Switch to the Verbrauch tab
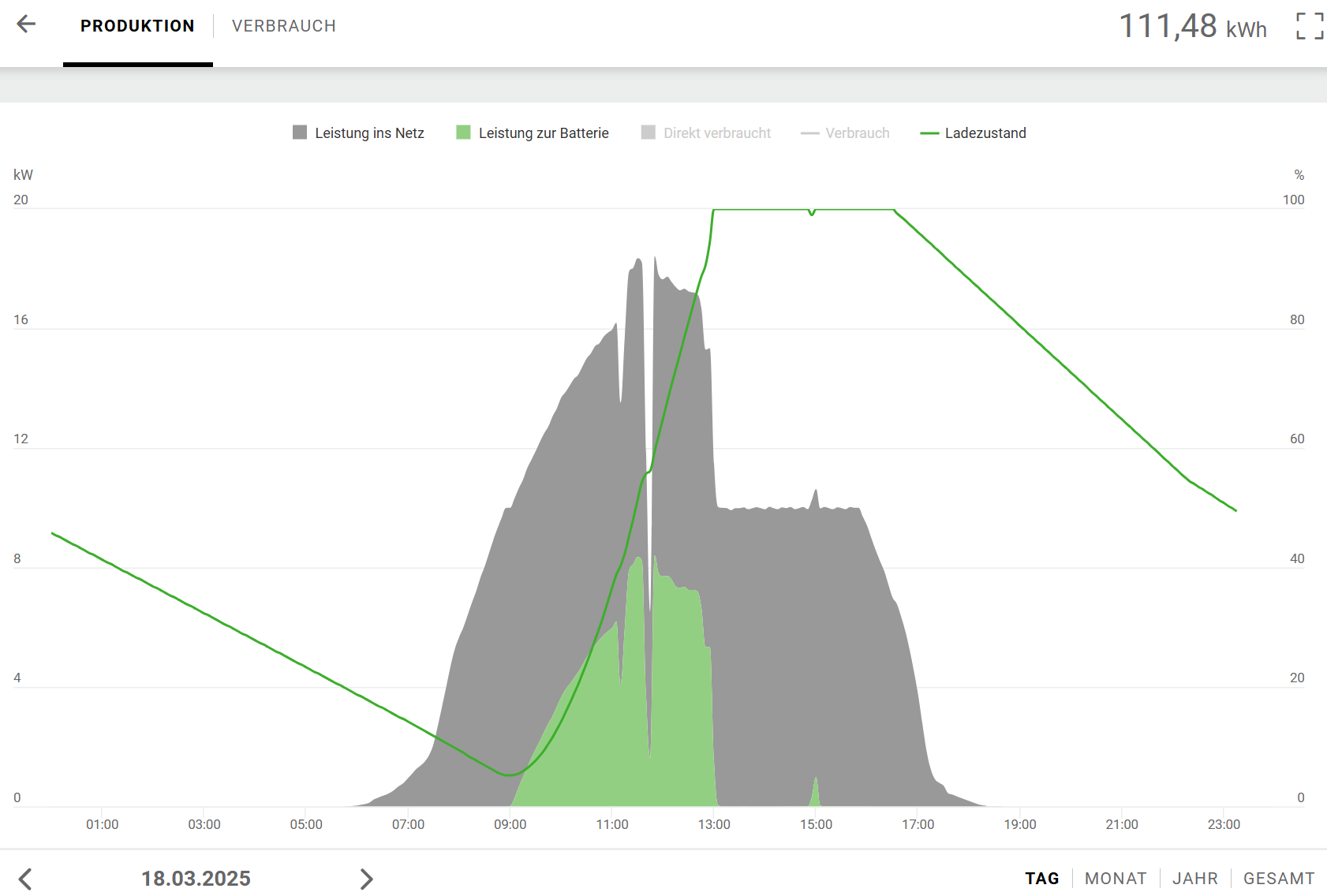This screenshot has height=896, width=1327. point(283,26)
